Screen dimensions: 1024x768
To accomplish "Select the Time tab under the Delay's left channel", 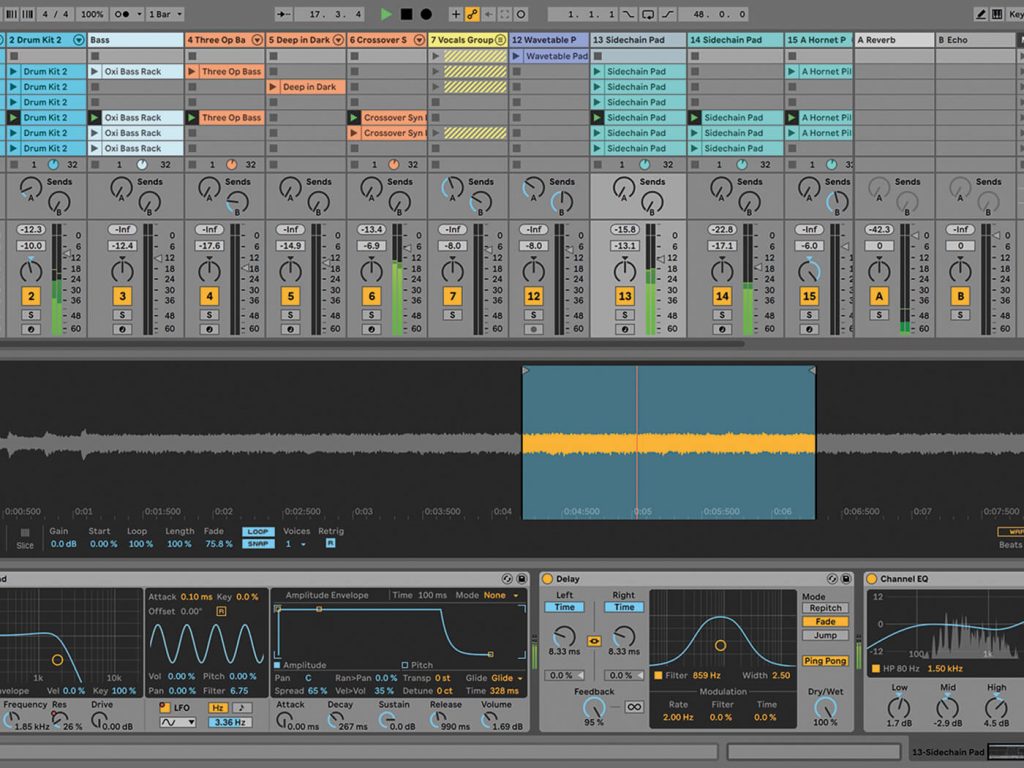I will (564, 607).
